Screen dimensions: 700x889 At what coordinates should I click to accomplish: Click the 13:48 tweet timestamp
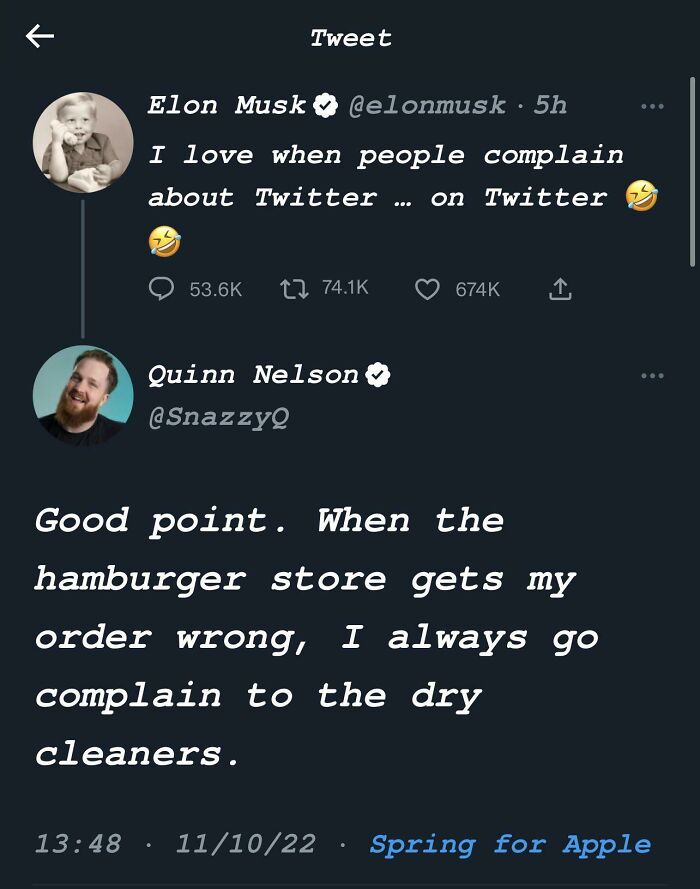(x=77, y=844)
